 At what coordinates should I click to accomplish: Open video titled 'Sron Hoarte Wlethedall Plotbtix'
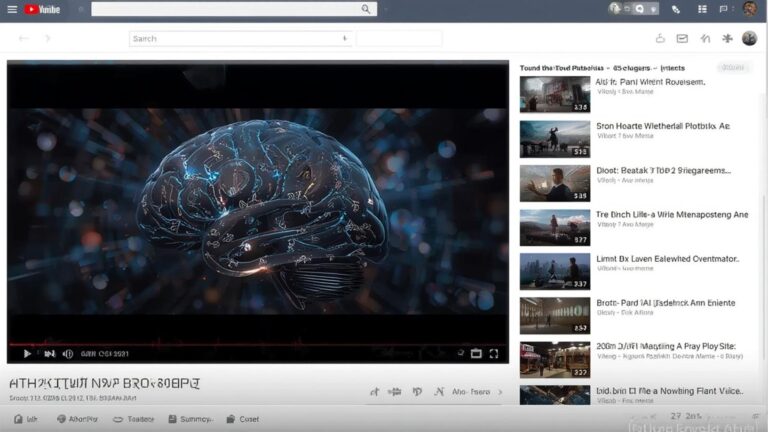coord(663,126)
